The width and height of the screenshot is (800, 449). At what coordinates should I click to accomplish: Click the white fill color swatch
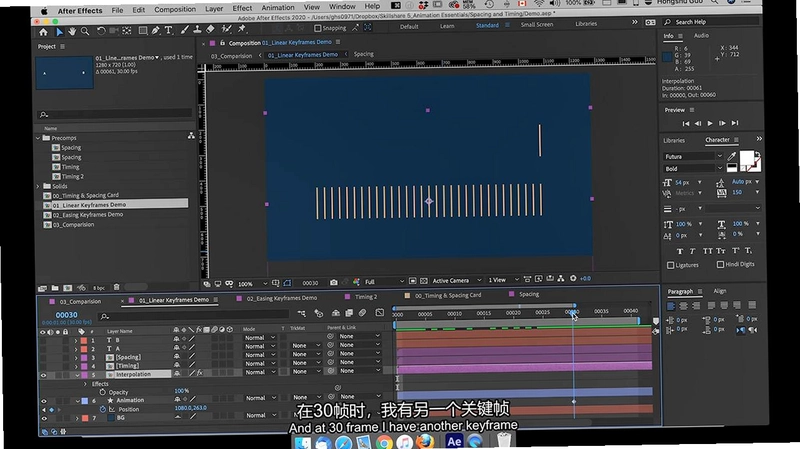[746, 158]
